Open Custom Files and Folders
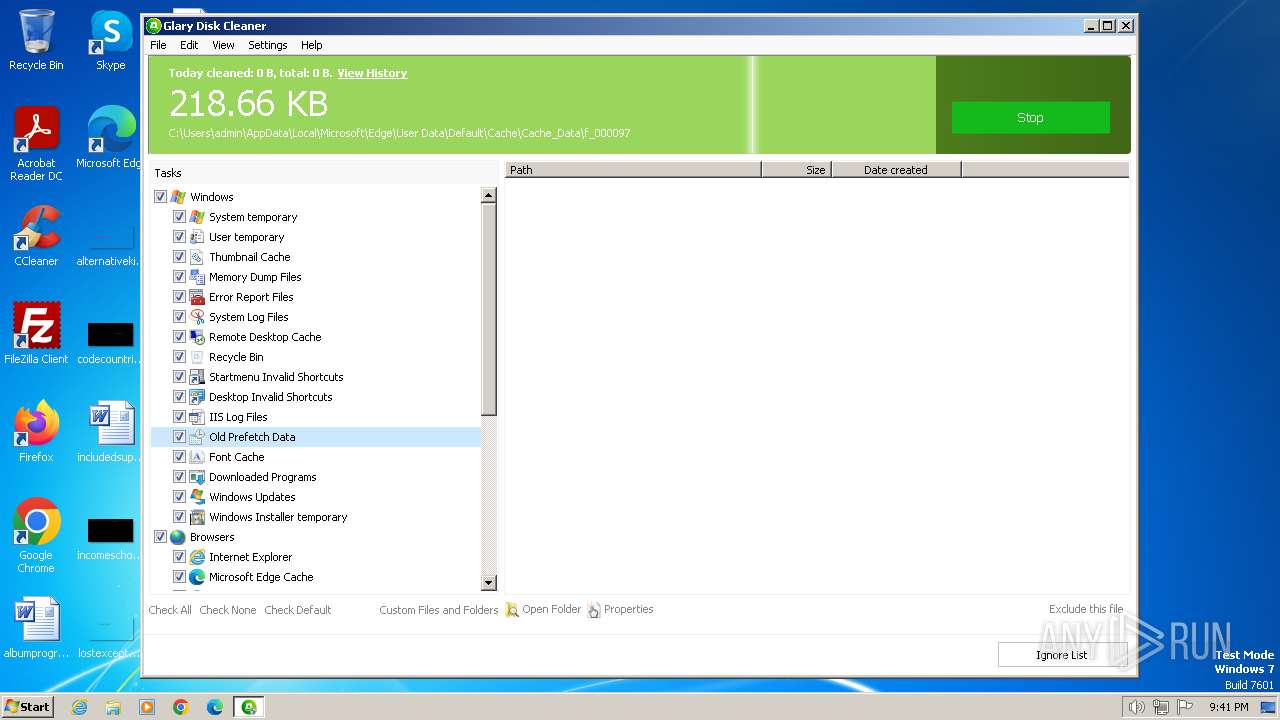 pos(438,610)
